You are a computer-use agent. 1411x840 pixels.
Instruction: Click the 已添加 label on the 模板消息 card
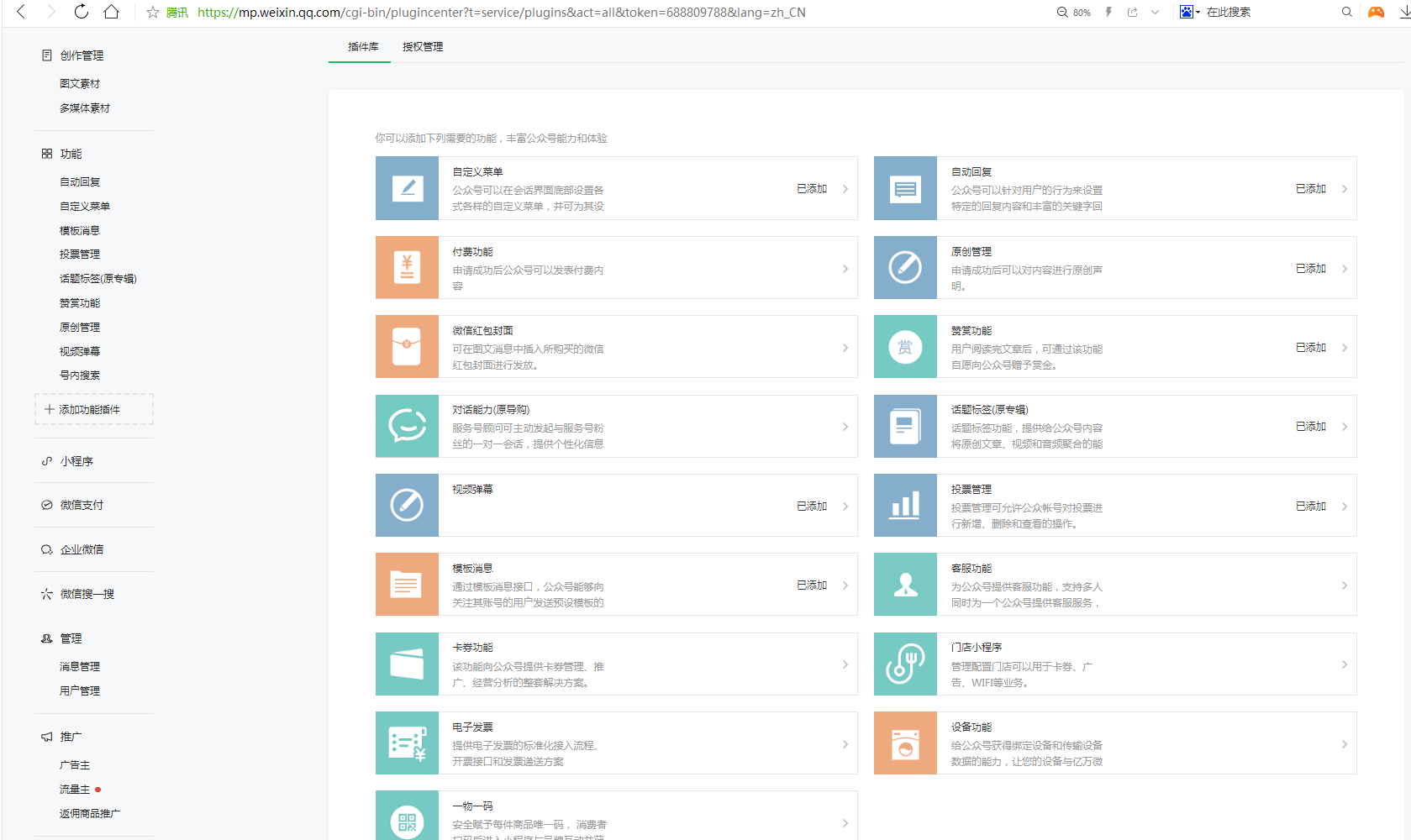point(812,585)
